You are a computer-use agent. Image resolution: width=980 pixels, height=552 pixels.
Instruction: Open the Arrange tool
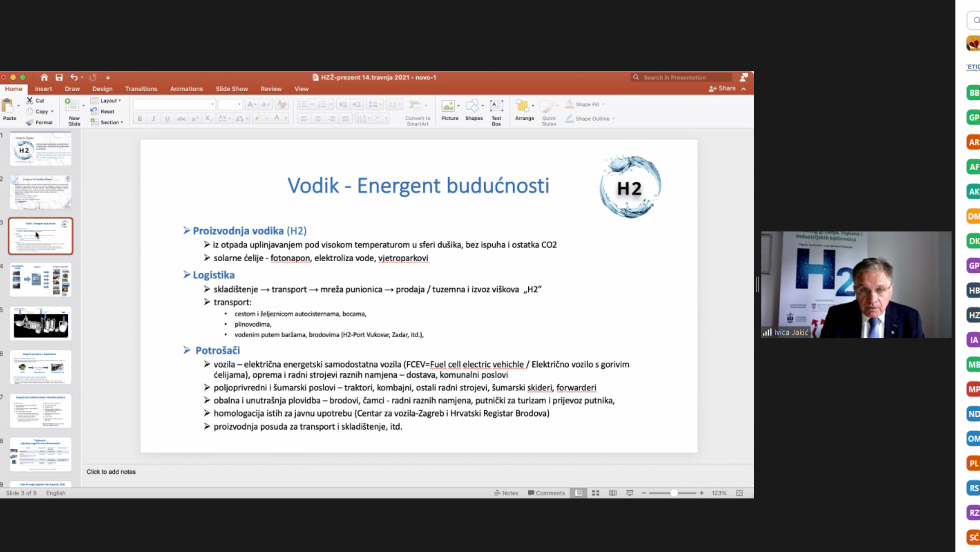pos(524,109)
